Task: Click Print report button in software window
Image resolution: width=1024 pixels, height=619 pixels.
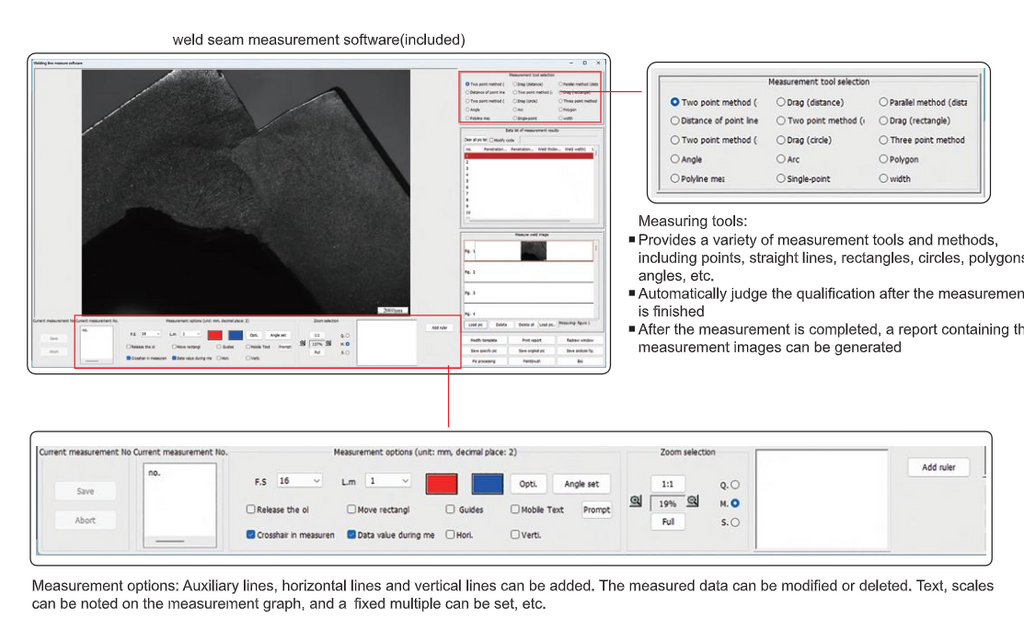Action: pos(532,340)
